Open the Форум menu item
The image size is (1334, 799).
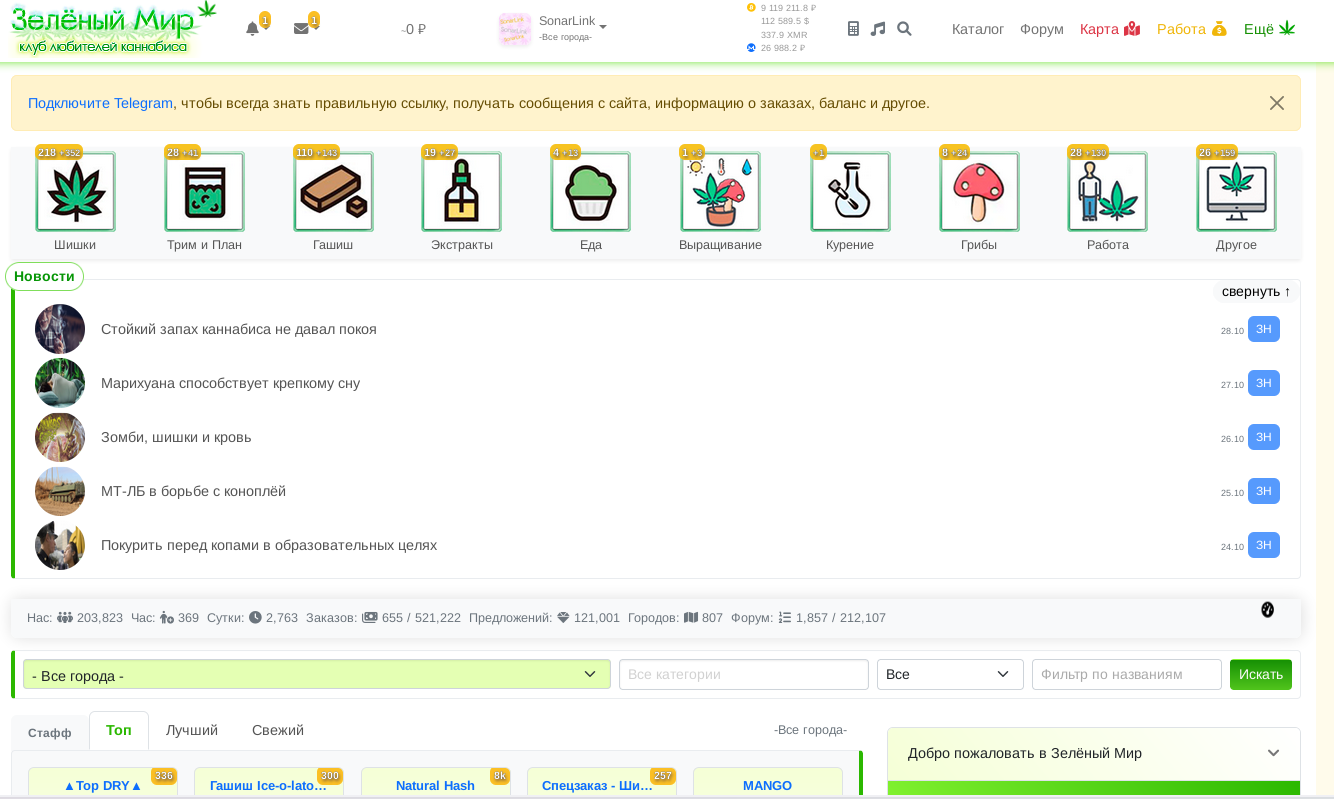(x=1041, y=29)
